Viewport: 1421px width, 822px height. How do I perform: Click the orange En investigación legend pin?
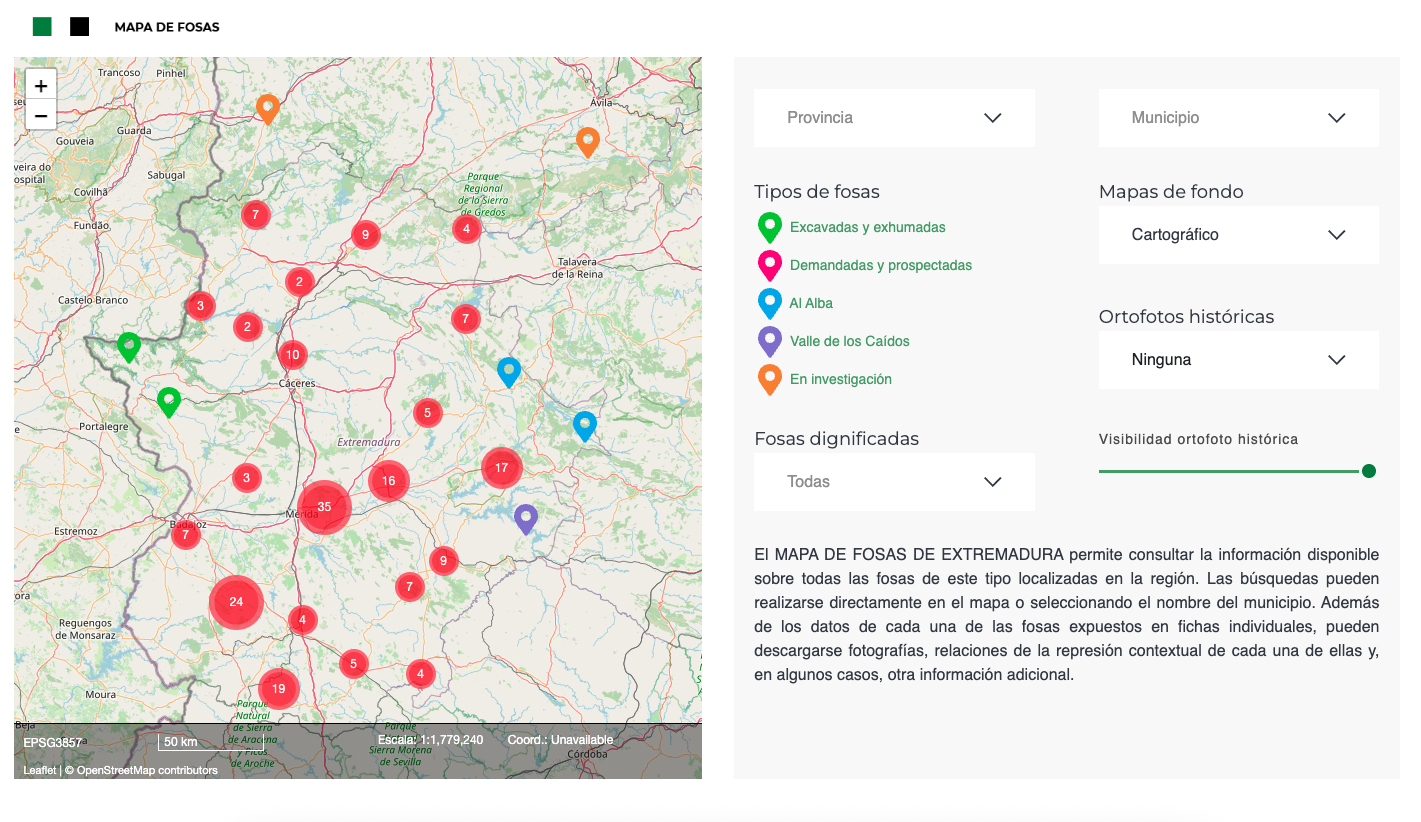(x=769, y=377)
